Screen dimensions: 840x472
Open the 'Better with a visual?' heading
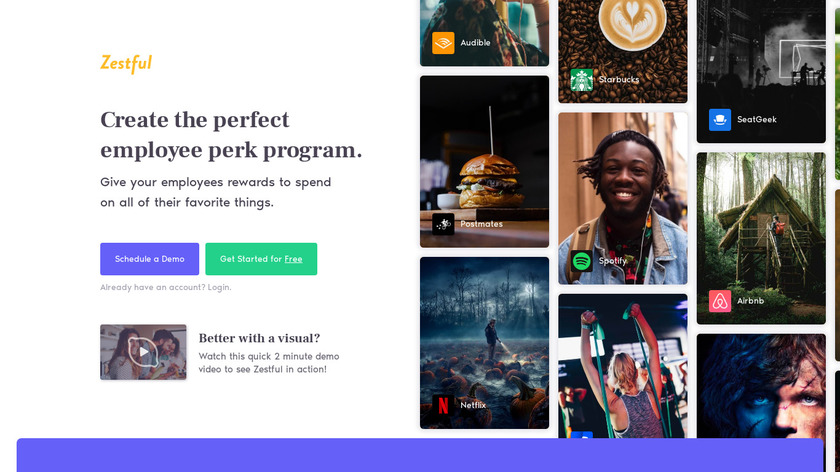(x=259, y=338)
